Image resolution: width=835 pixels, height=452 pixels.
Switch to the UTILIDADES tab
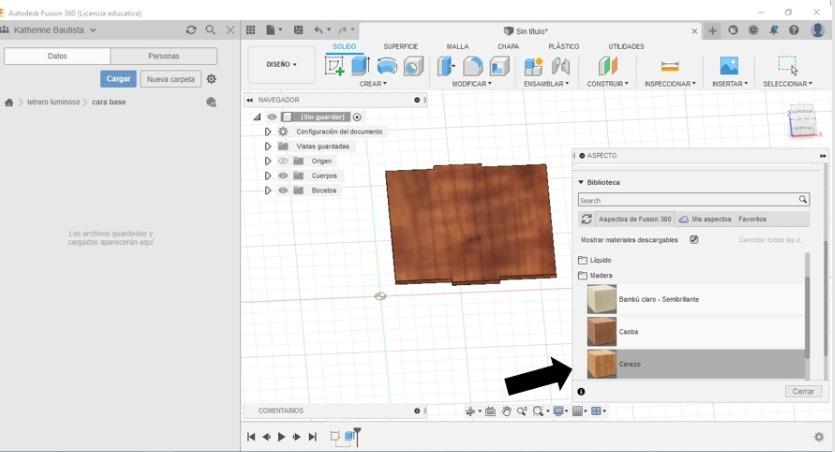[626, 46]
